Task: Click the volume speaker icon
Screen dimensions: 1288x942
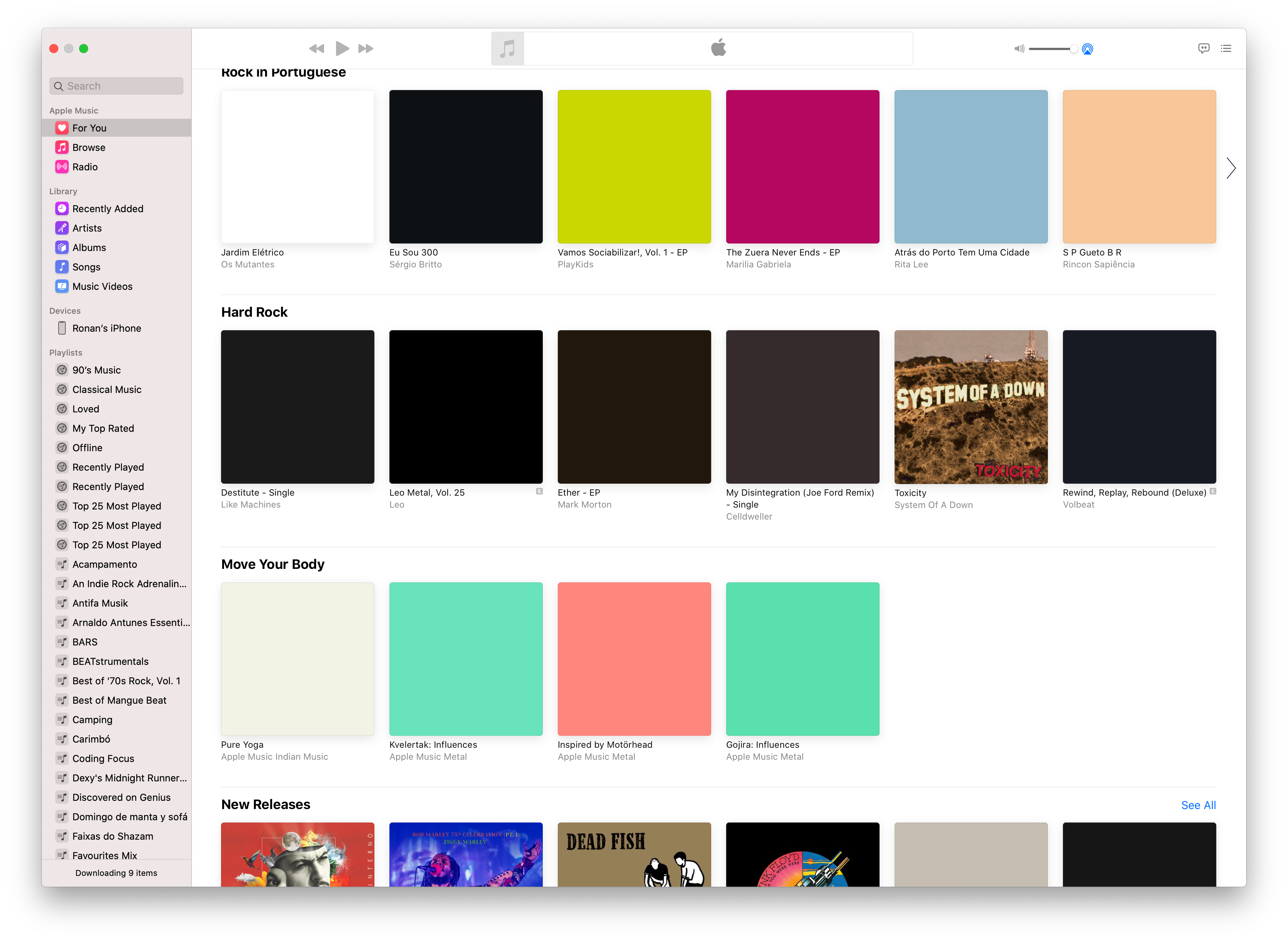Action: pyautogui.click(x=1019, y=49)
